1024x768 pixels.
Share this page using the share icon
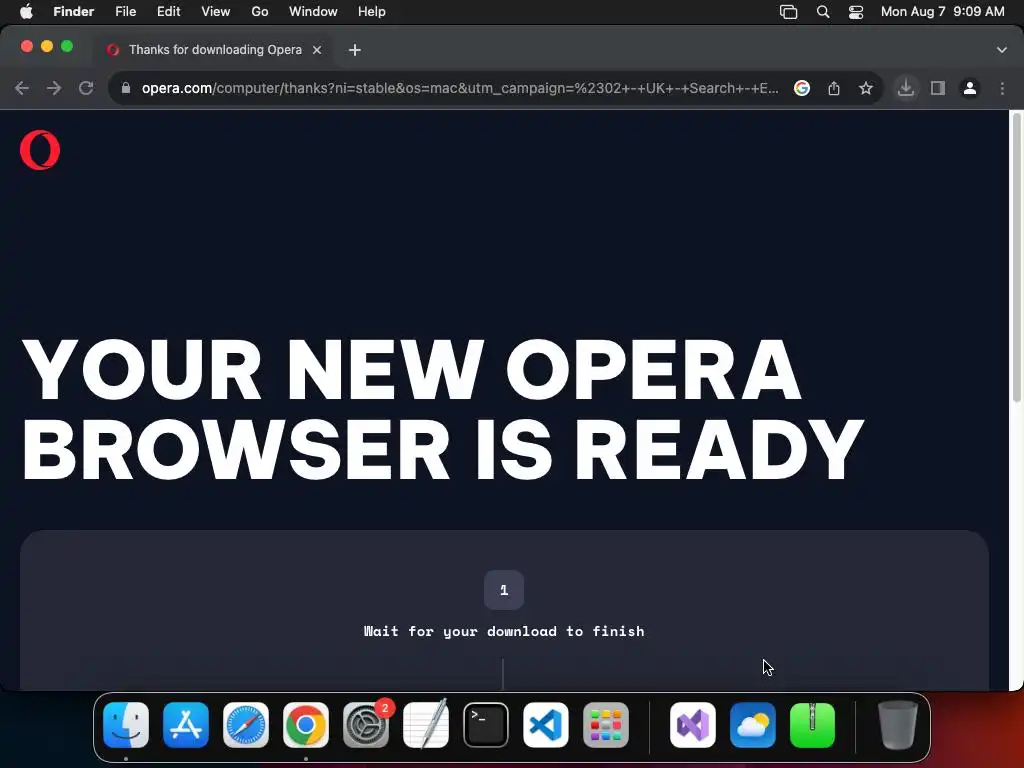(x=834, y=88)
